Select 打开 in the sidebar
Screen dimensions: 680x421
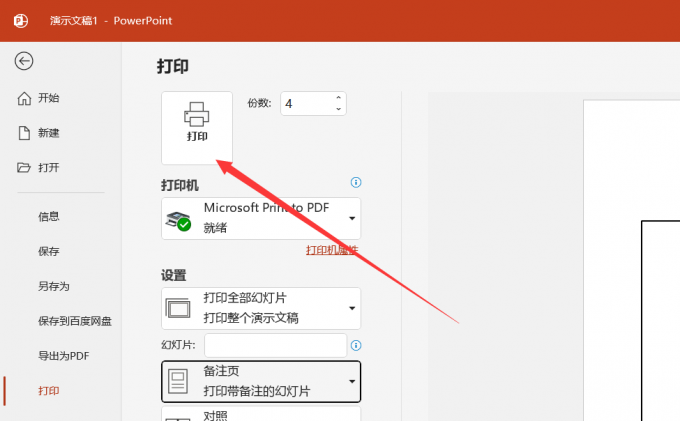(x=49, y=168)
